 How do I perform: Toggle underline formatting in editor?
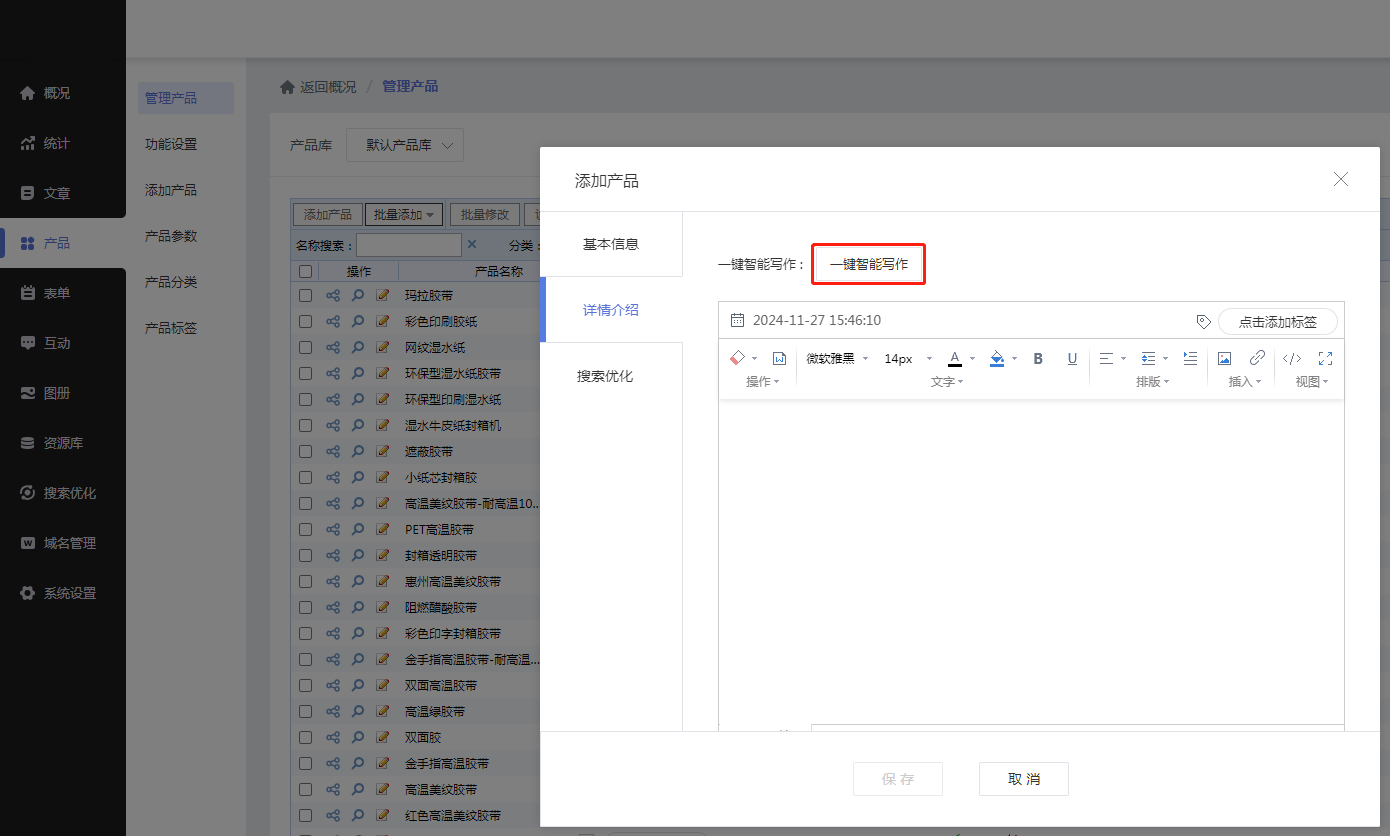pos(1072,359)
